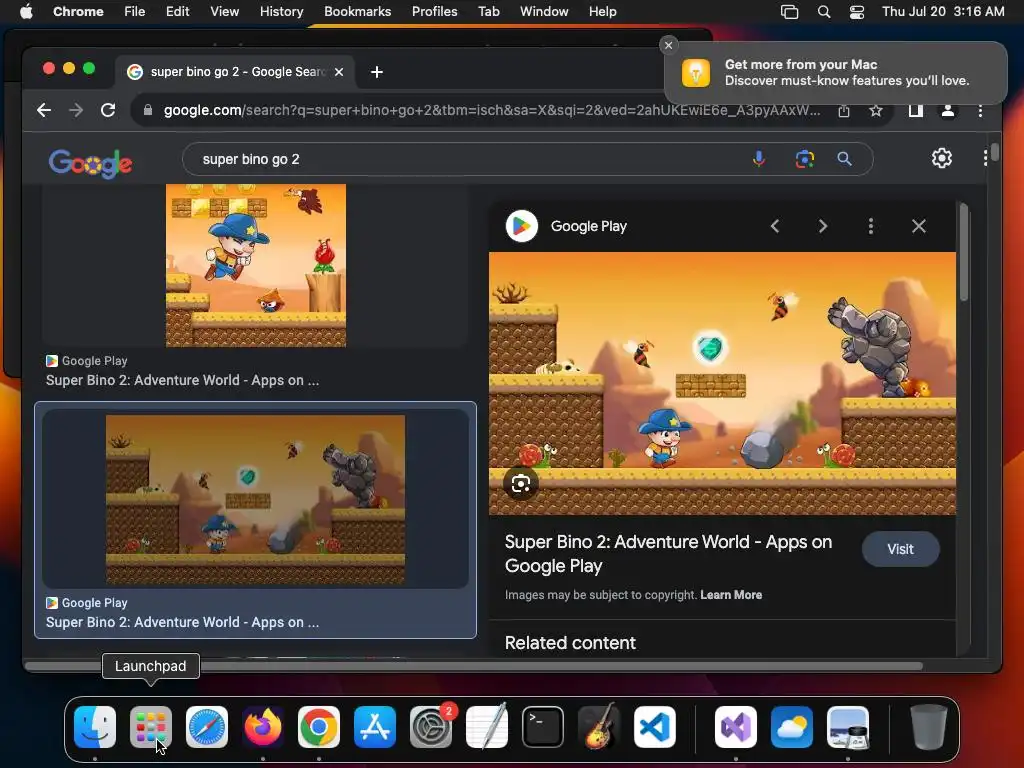
Task: Click the large preview game image
Action: [722, 383]
